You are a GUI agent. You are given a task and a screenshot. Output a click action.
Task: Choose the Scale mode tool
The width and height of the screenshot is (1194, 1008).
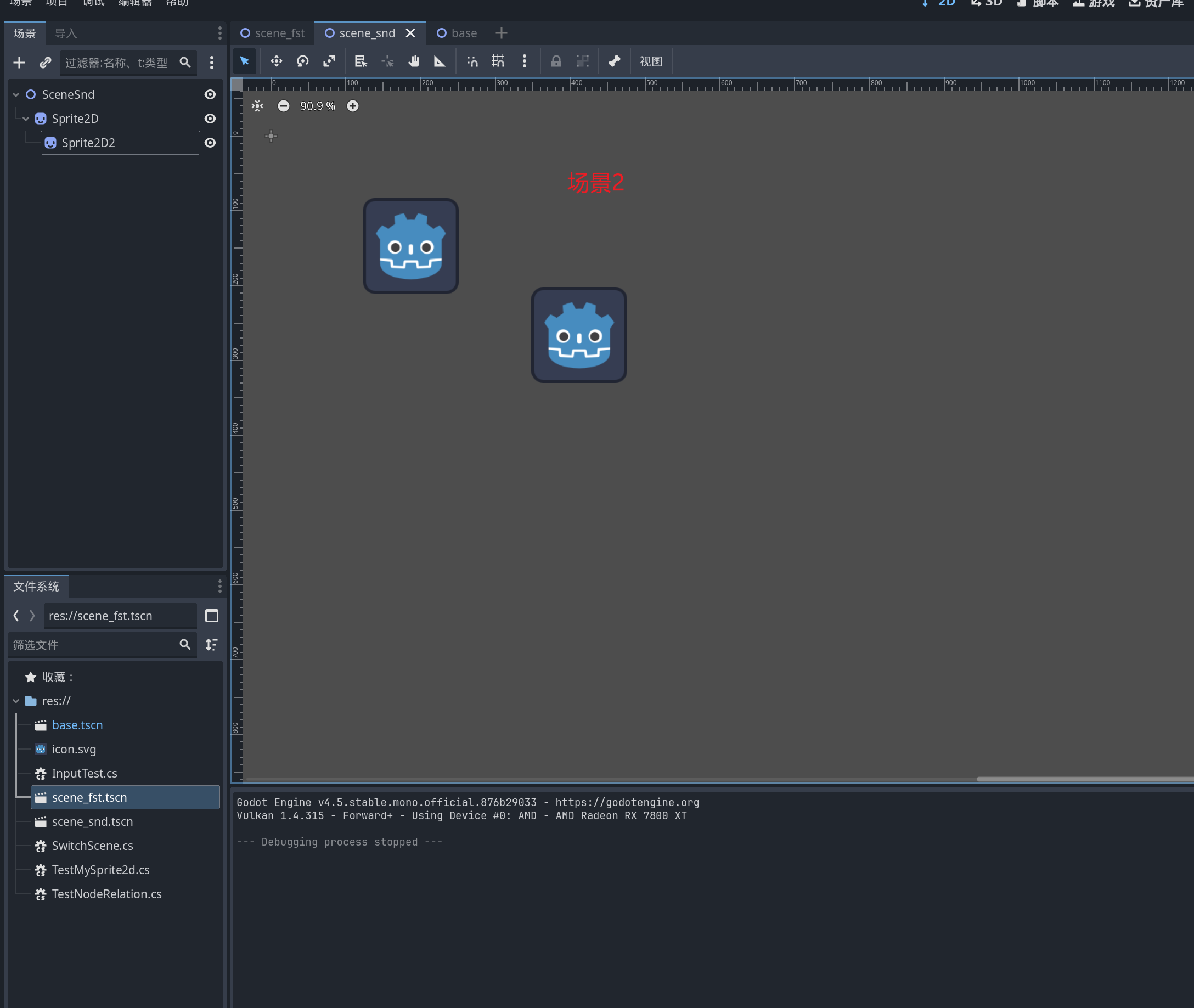click(329, 61)
